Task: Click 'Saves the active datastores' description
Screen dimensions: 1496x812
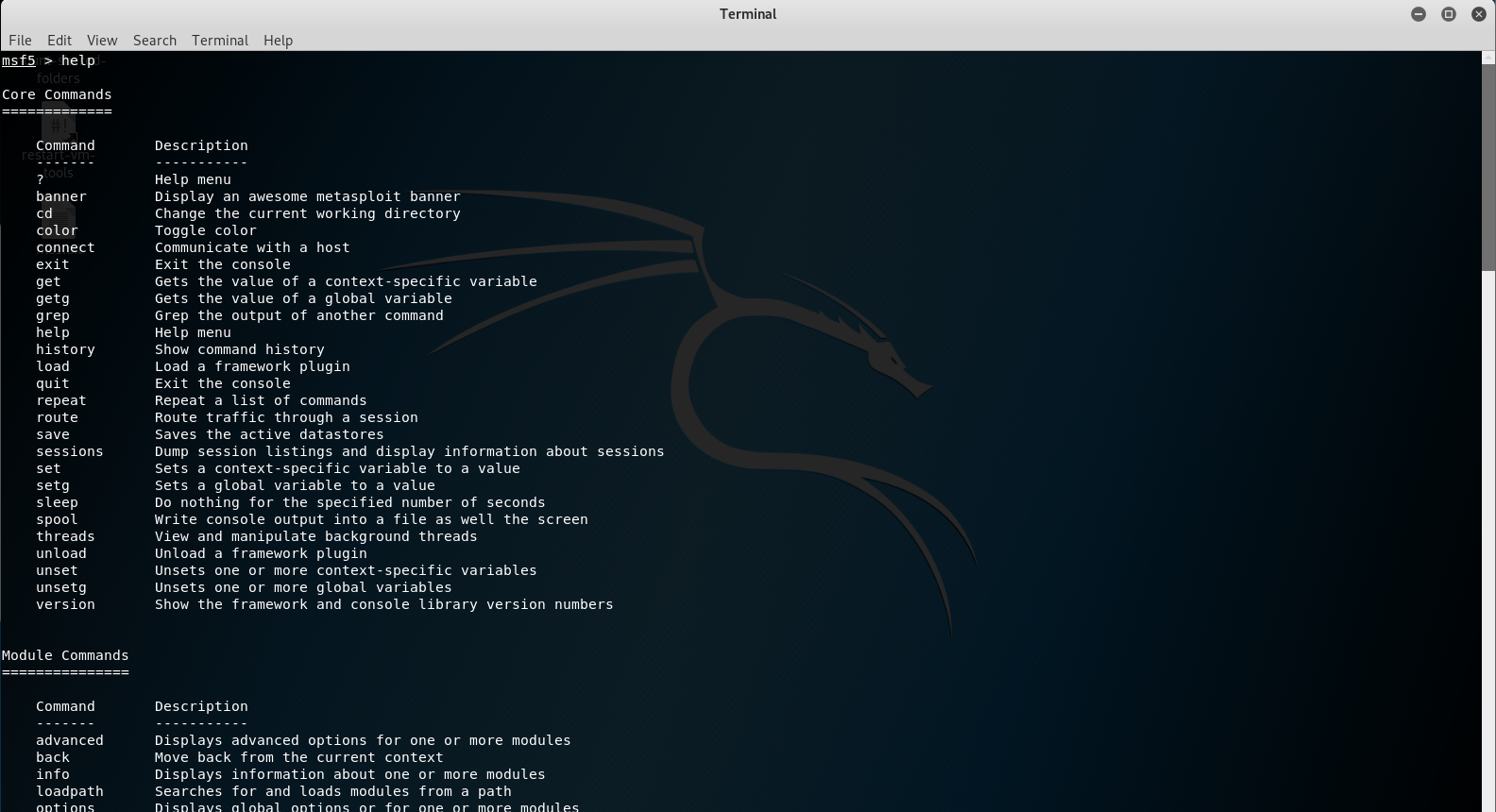Action: pyautogui.click(x=269, y=434)
